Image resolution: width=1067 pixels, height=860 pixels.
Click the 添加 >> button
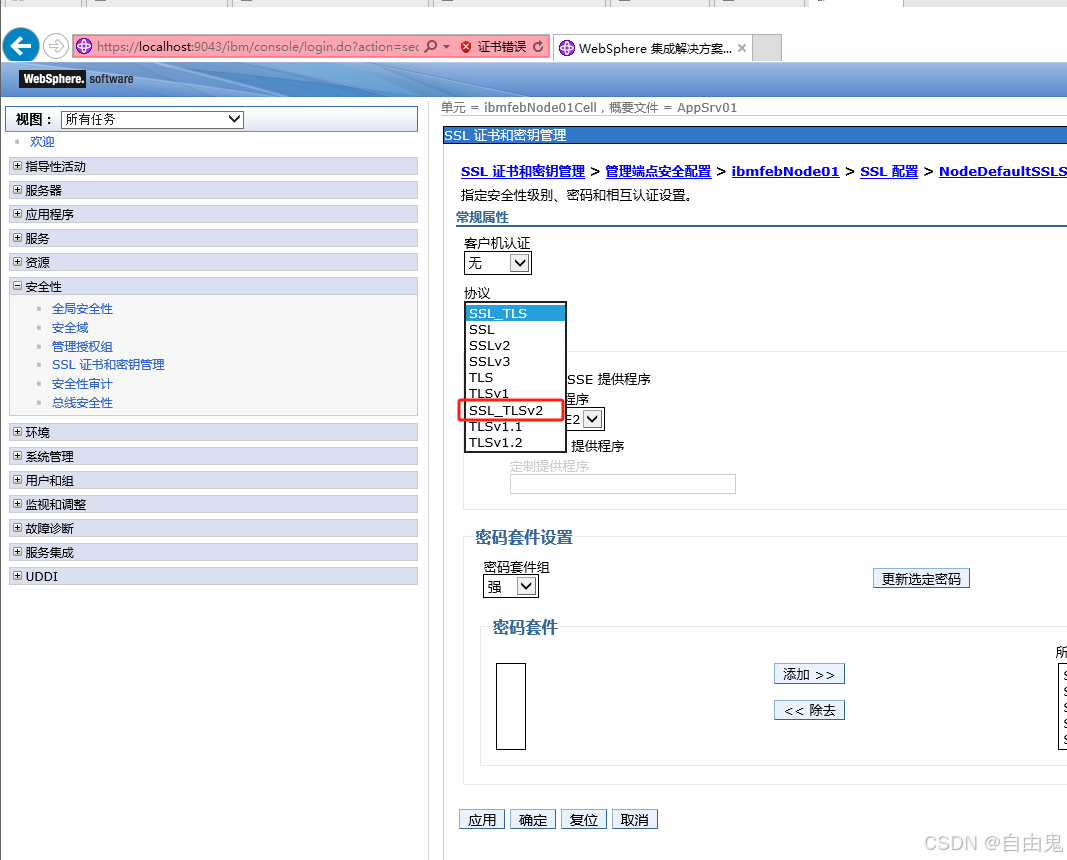coord(809,674)
